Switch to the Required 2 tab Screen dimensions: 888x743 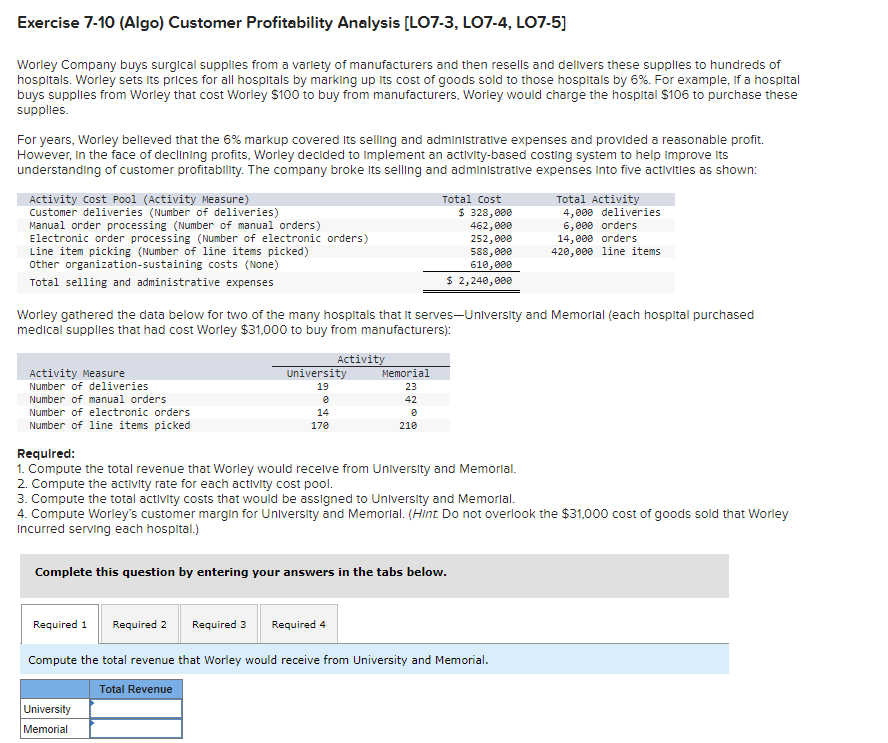139,624
